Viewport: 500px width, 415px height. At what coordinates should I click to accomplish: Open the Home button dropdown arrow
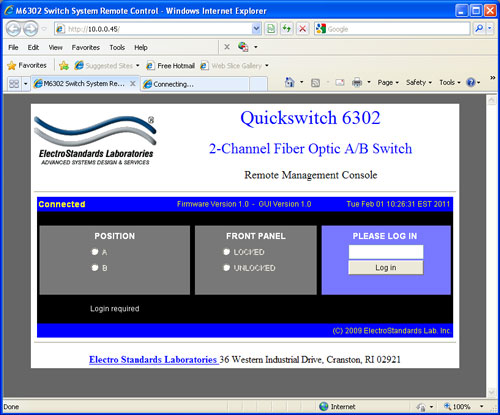(x=302, y=82)
